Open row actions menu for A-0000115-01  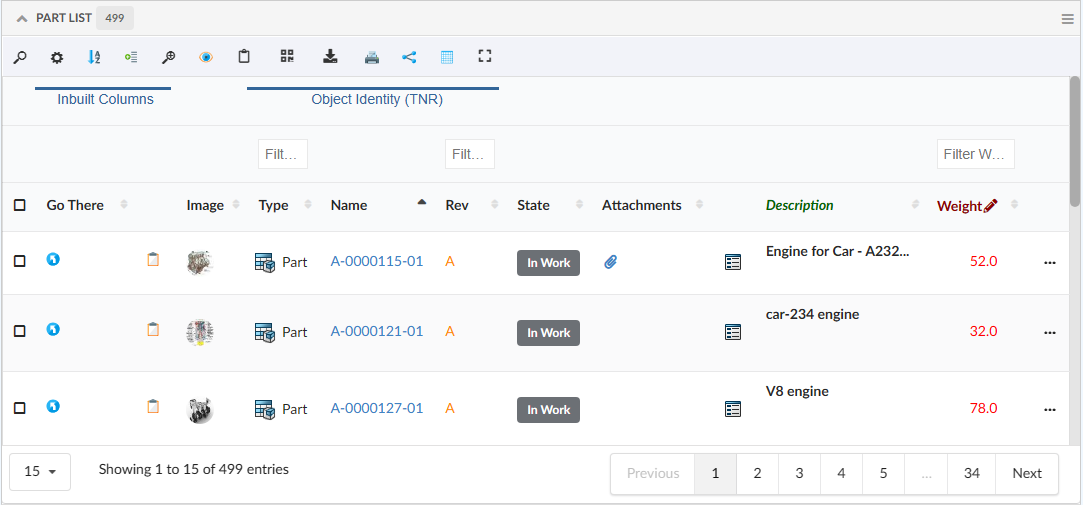pyautogui.click(x=1049, y=262)
